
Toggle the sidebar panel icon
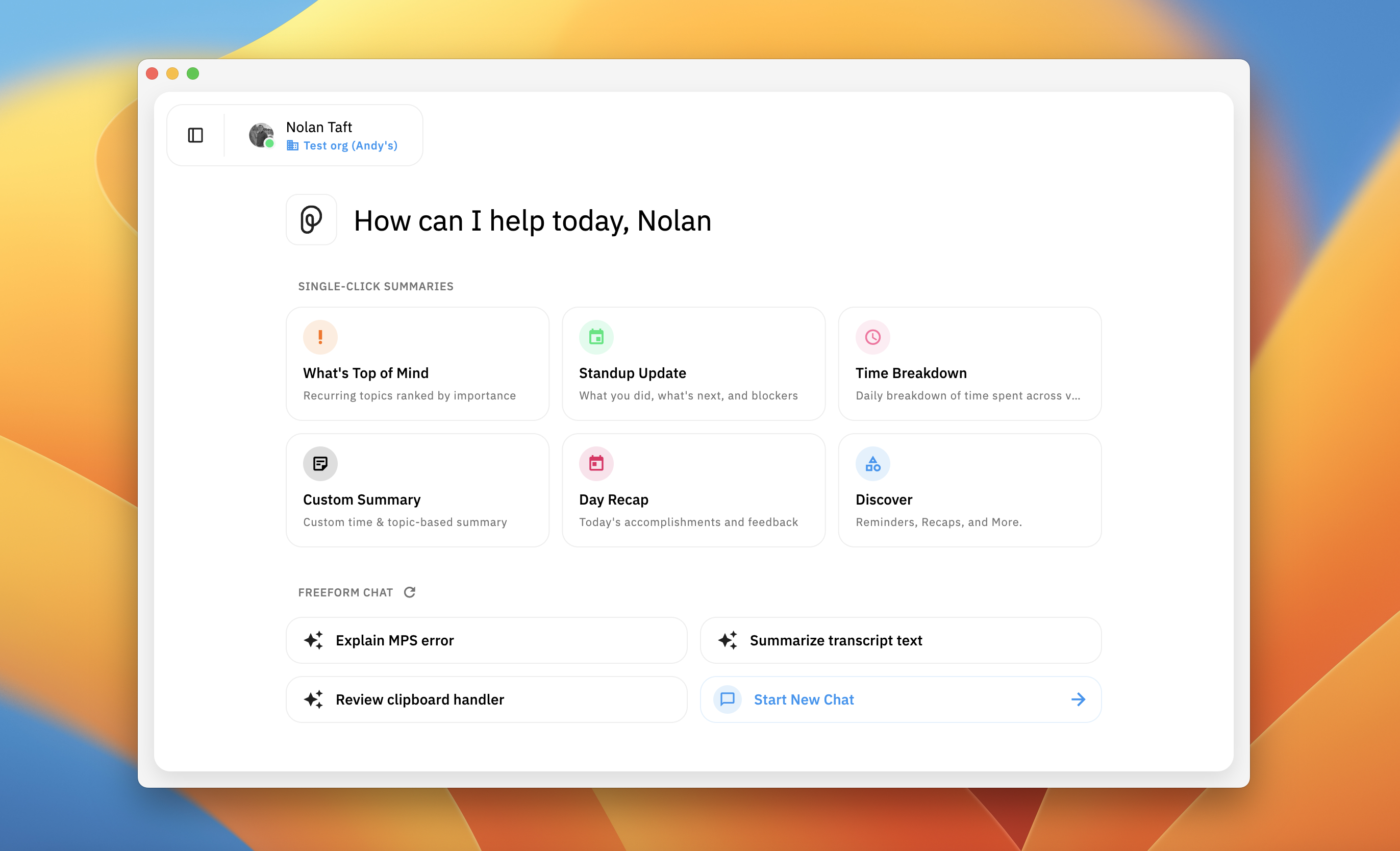coord(195,135)
